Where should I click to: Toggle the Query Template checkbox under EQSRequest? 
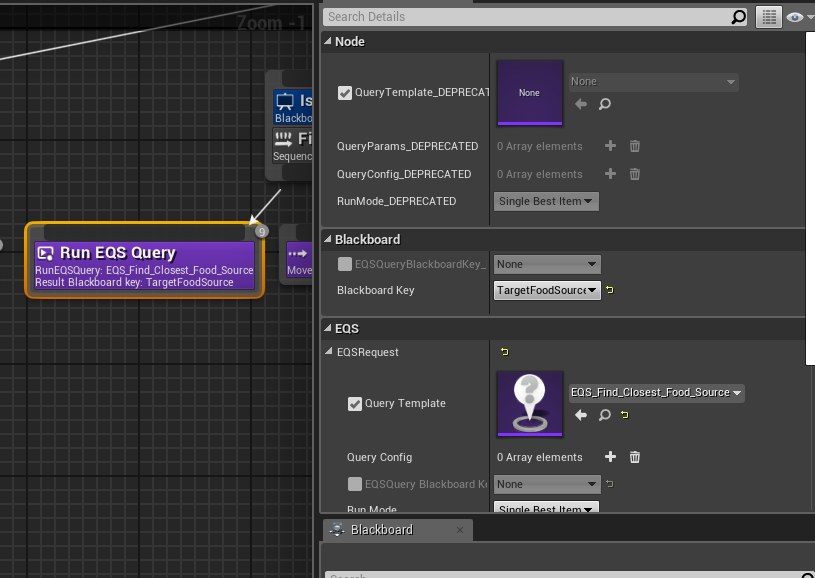click(x=354, y=404)
